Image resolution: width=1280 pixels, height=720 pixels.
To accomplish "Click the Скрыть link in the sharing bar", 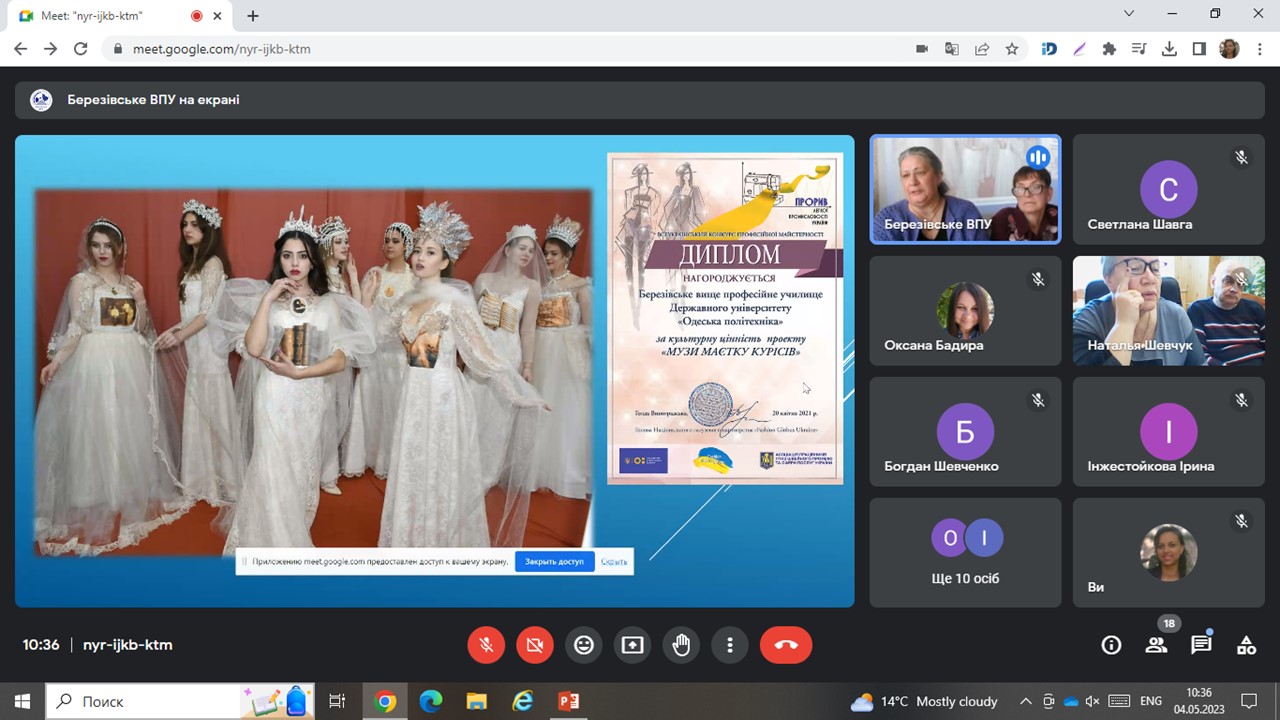I will (614, 562).
